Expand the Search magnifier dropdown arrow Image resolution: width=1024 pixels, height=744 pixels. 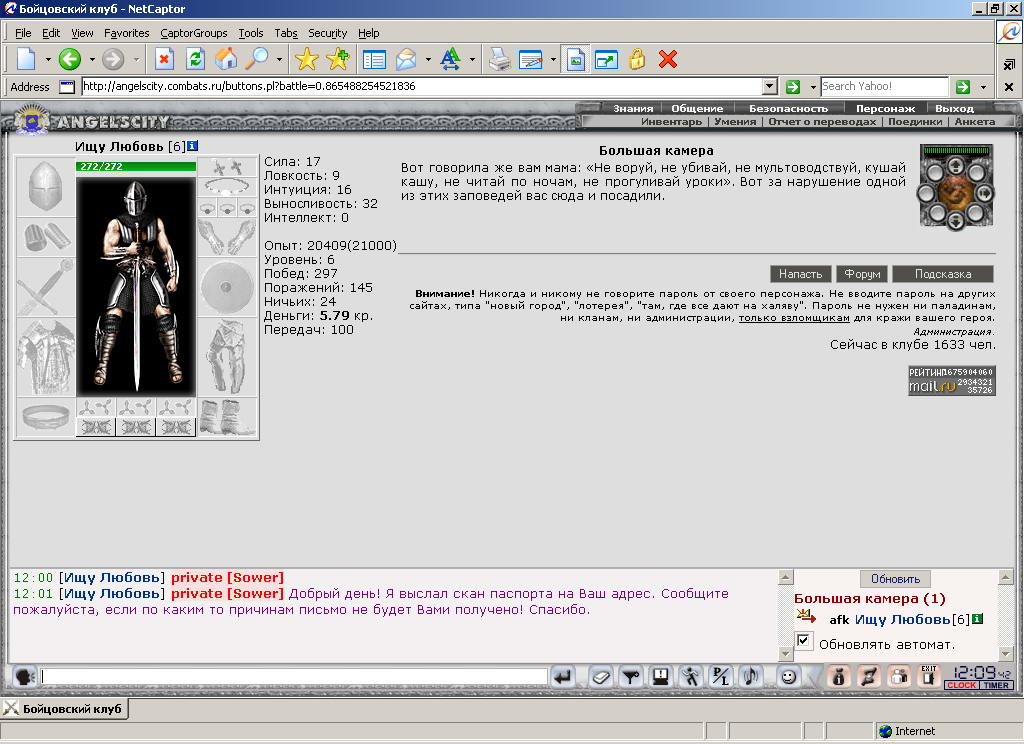click(x=279, y=59)
